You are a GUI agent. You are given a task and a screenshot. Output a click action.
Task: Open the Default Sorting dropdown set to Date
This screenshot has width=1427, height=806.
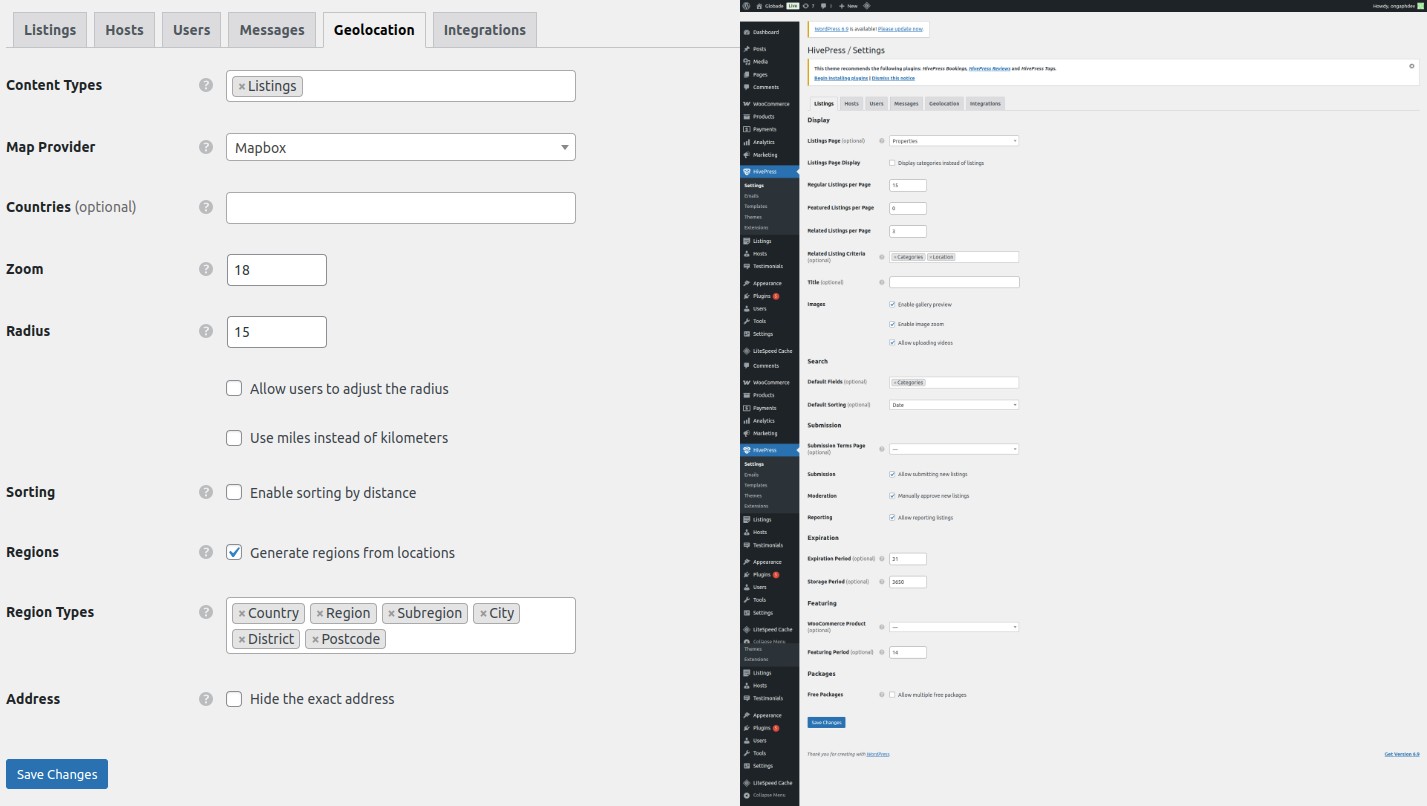[953, 405]
